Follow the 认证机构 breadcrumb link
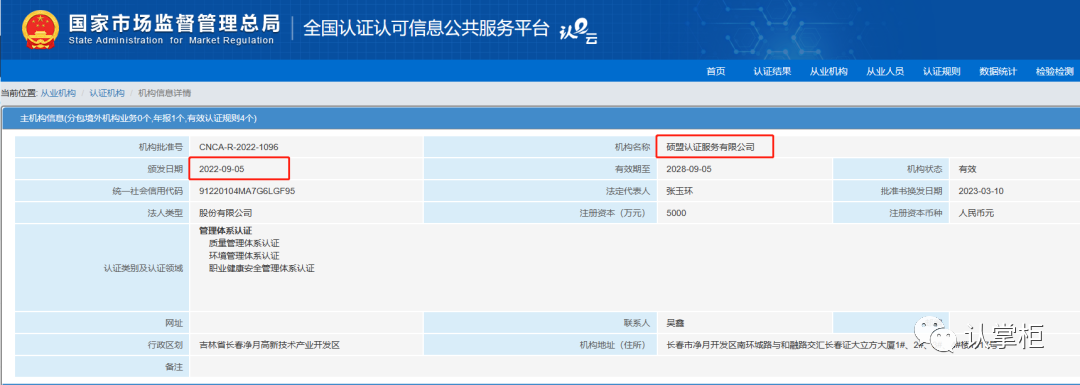This screenshot has width=1080, height=385. (x=107, y=93)
